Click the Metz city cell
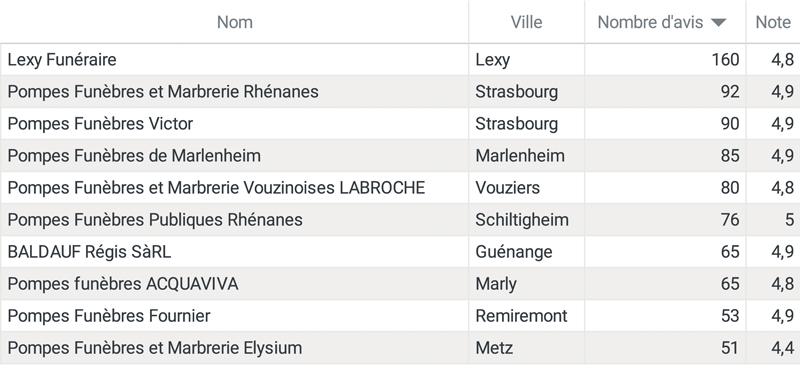Image resolution: width=800 pixels, height=375 pixels. [x=527, y=348]
